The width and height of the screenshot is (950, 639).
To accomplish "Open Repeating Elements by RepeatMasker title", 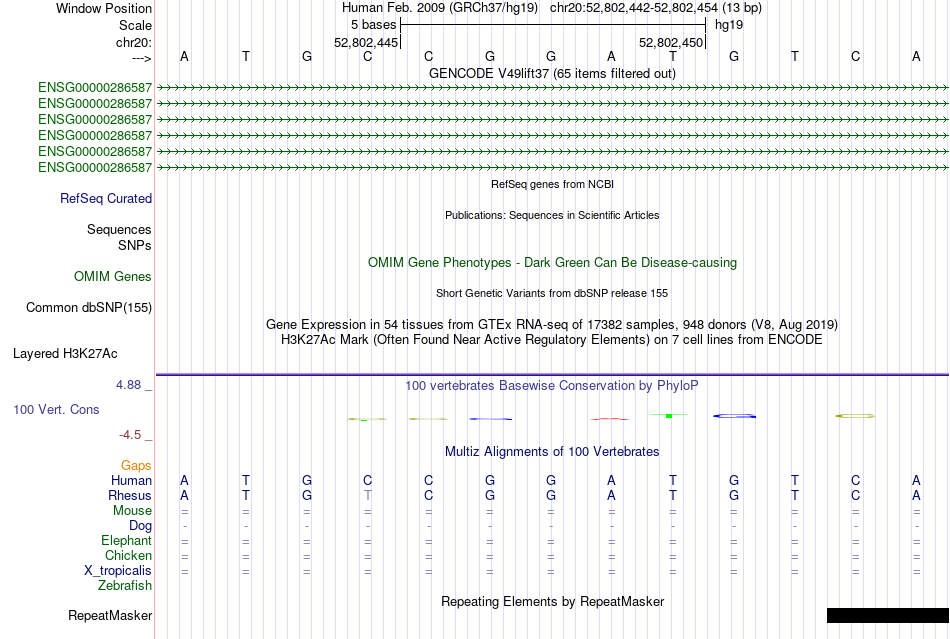I will click(x=552, y=602).
